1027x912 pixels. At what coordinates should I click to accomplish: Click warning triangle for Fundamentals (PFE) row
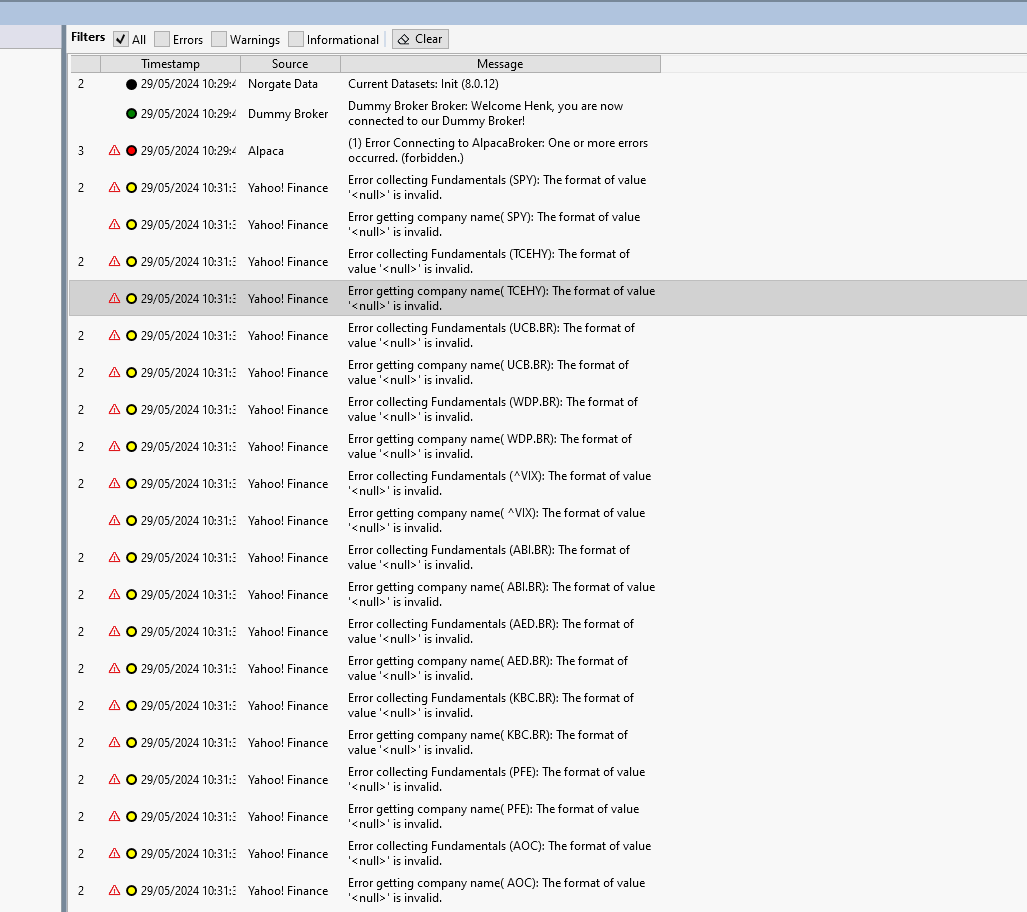(x=115, y=780)
